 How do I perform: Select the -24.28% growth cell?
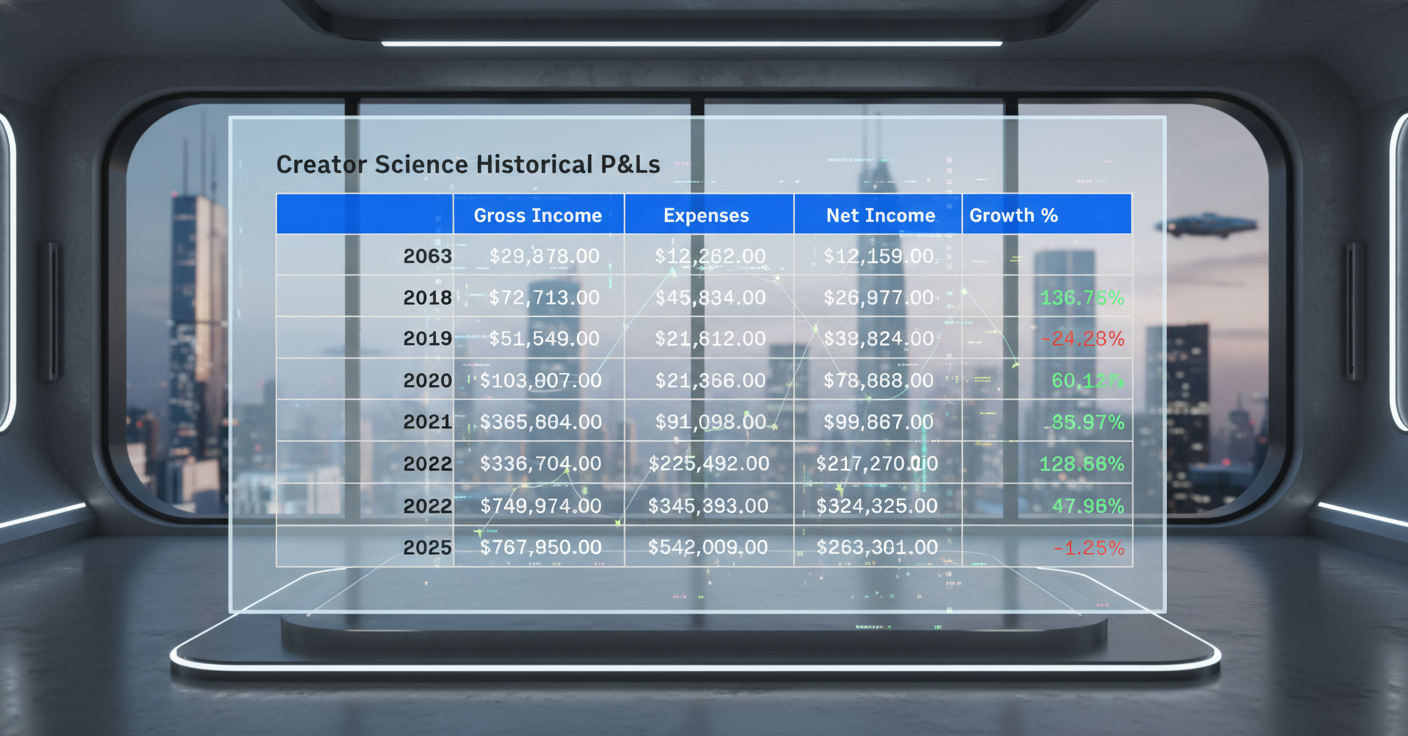(1082, 339)
